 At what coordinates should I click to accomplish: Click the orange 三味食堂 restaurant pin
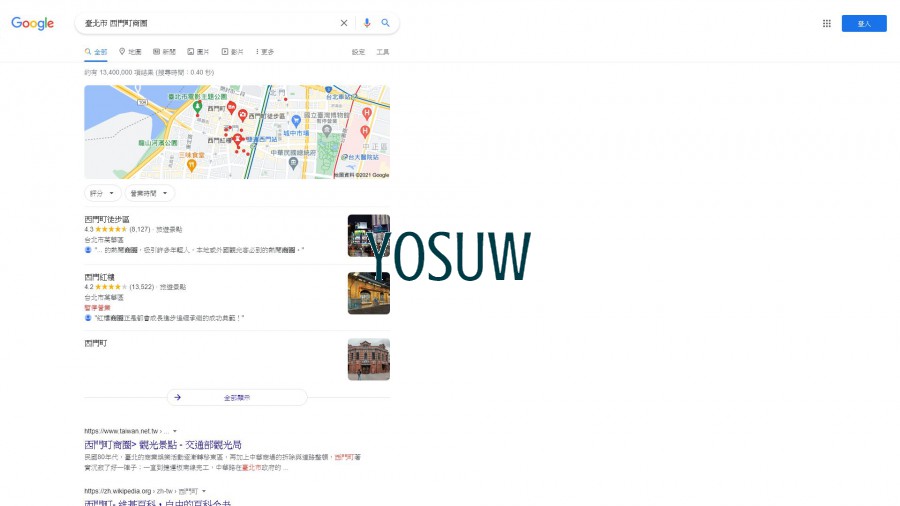pyautogui.click(x=191, y=165)
